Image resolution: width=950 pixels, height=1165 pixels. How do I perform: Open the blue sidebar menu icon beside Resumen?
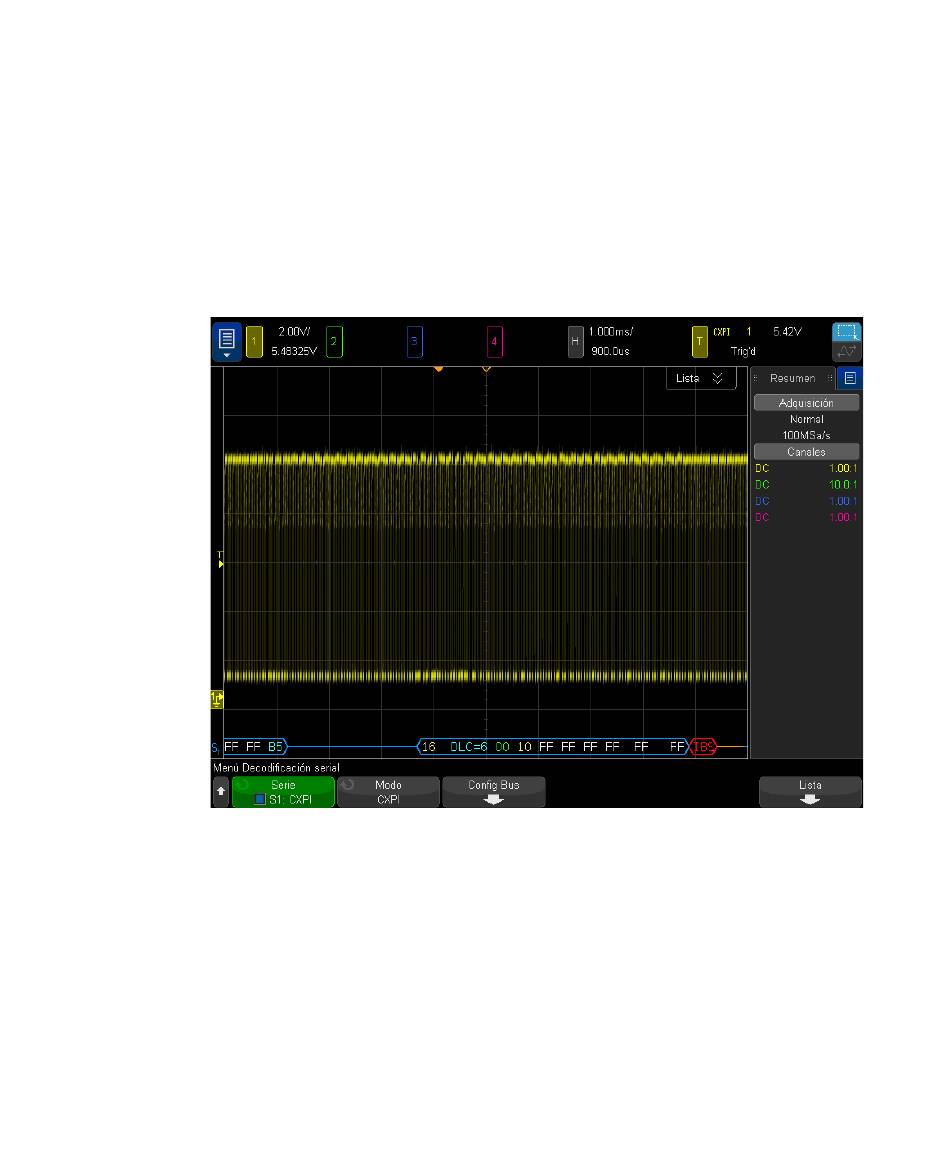tap(850, 378)
